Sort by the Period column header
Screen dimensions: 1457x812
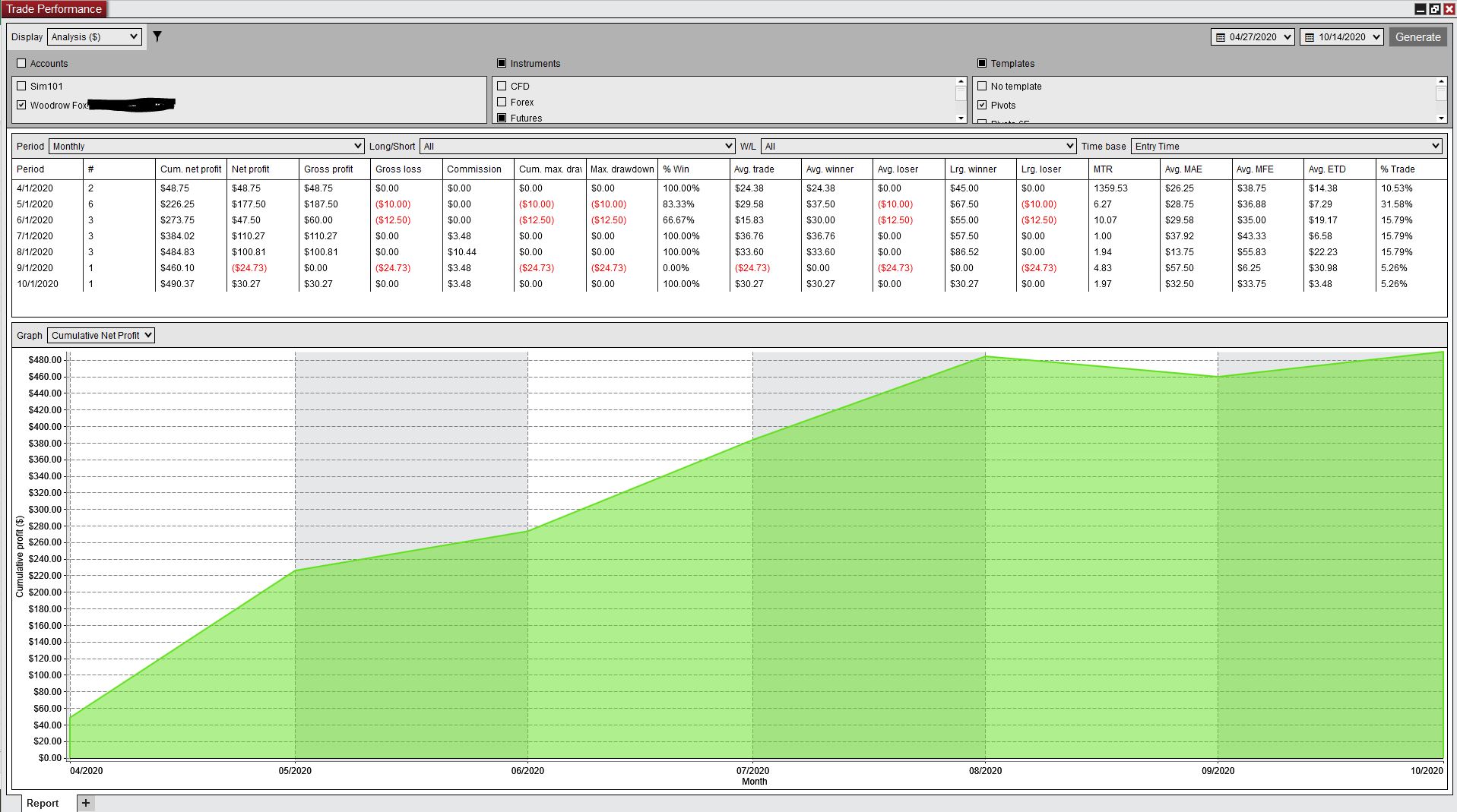tap(47, 169)
